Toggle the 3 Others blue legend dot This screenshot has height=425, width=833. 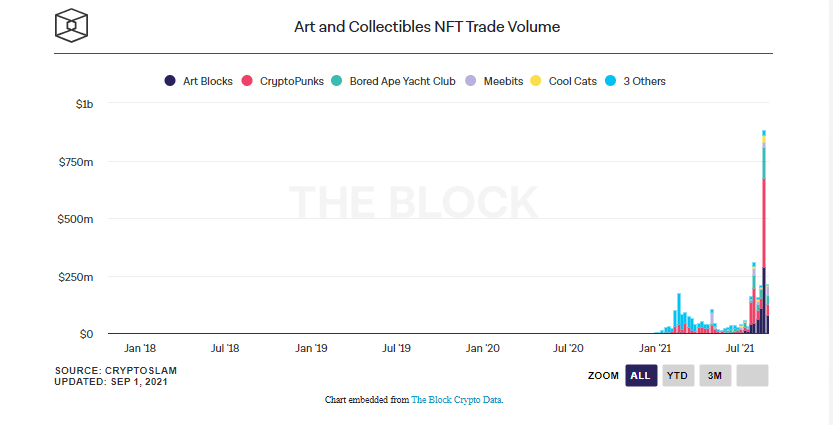pos(610,81)
